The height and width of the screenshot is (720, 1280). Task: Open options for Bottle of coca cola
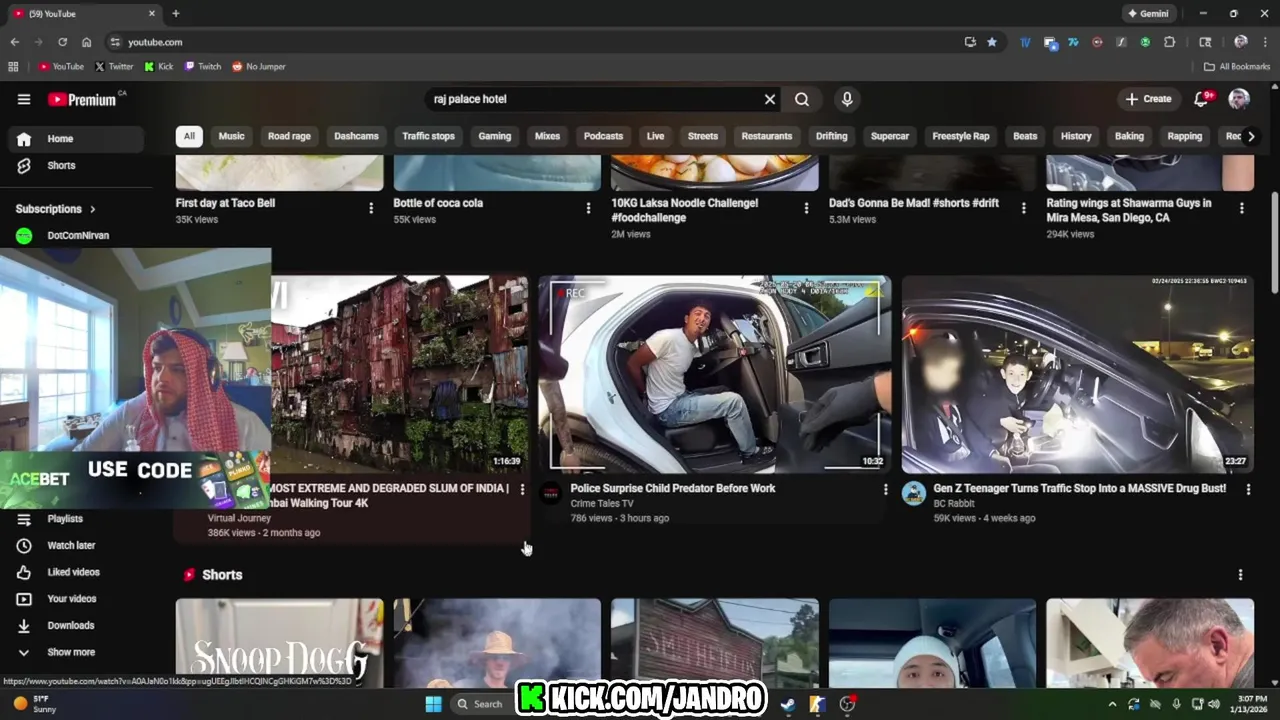588,208
